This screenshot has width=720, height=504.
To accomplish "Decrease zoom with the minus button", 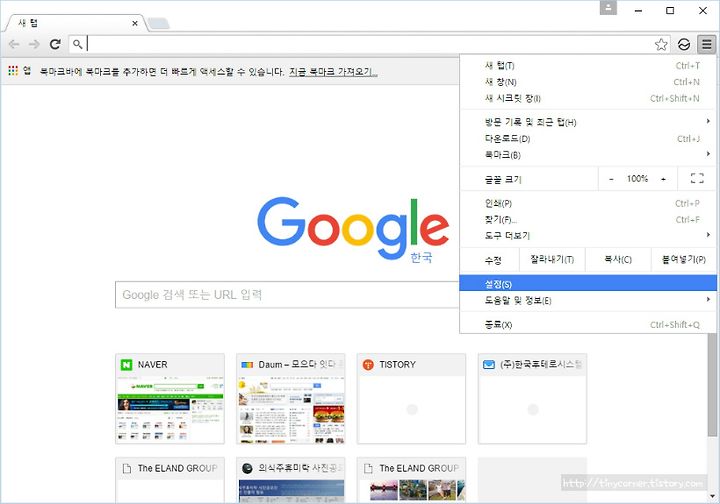I will (x=611, y=179).
